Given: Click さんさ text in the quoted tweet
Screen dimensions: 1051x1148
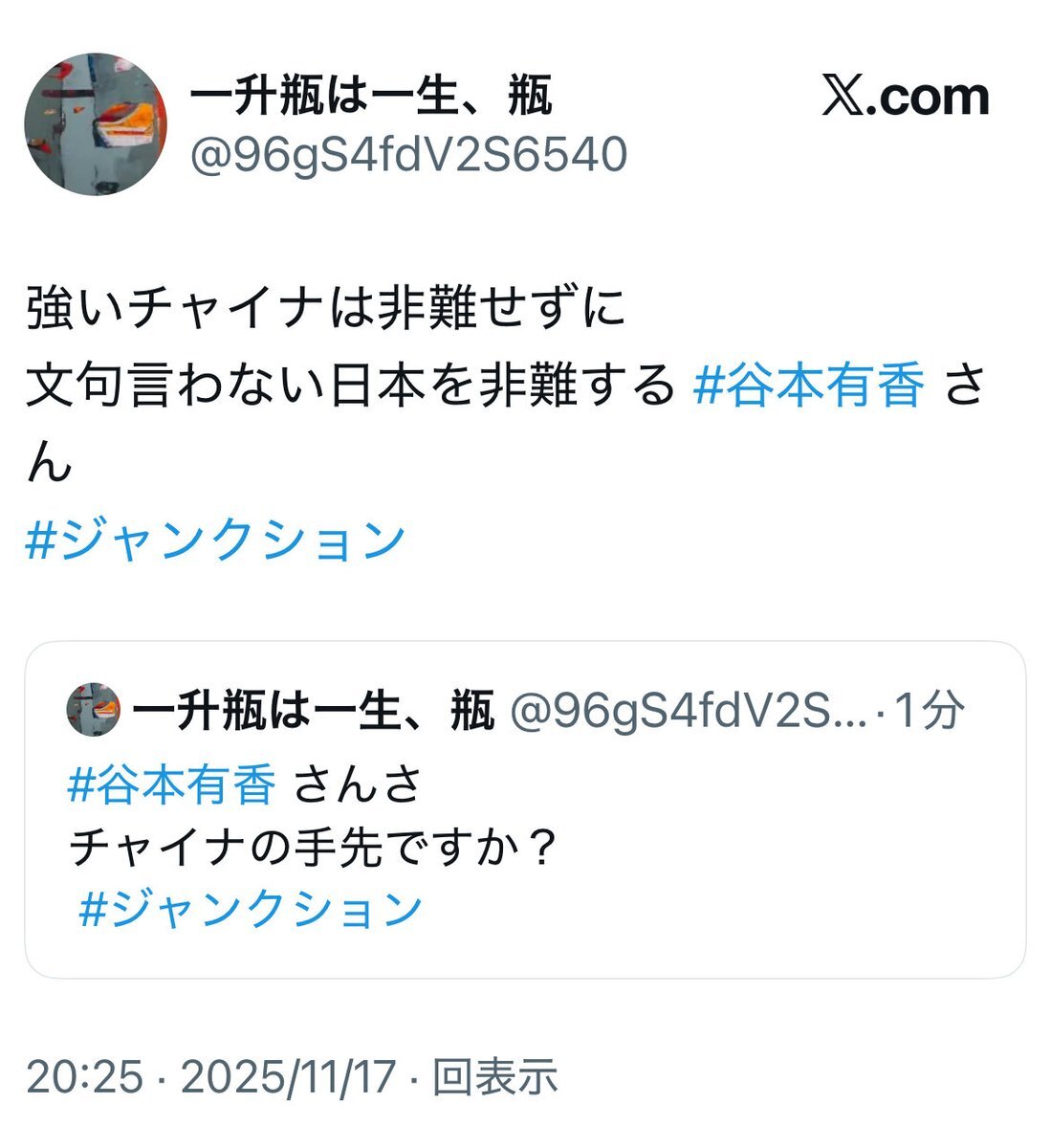Looking at the screenshot, I should [359, 784].
